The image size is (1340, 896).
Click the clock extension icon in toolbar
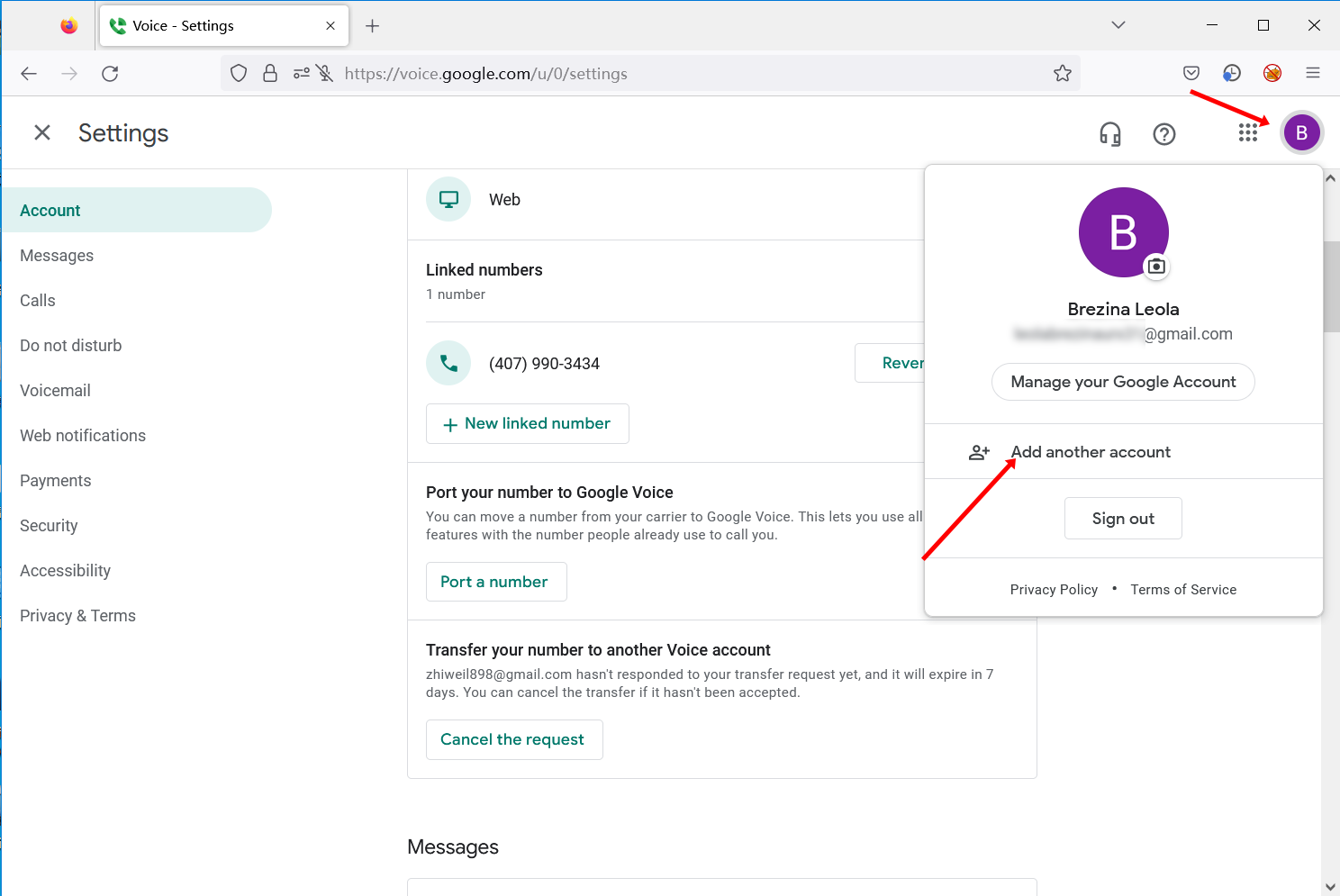1232,74
